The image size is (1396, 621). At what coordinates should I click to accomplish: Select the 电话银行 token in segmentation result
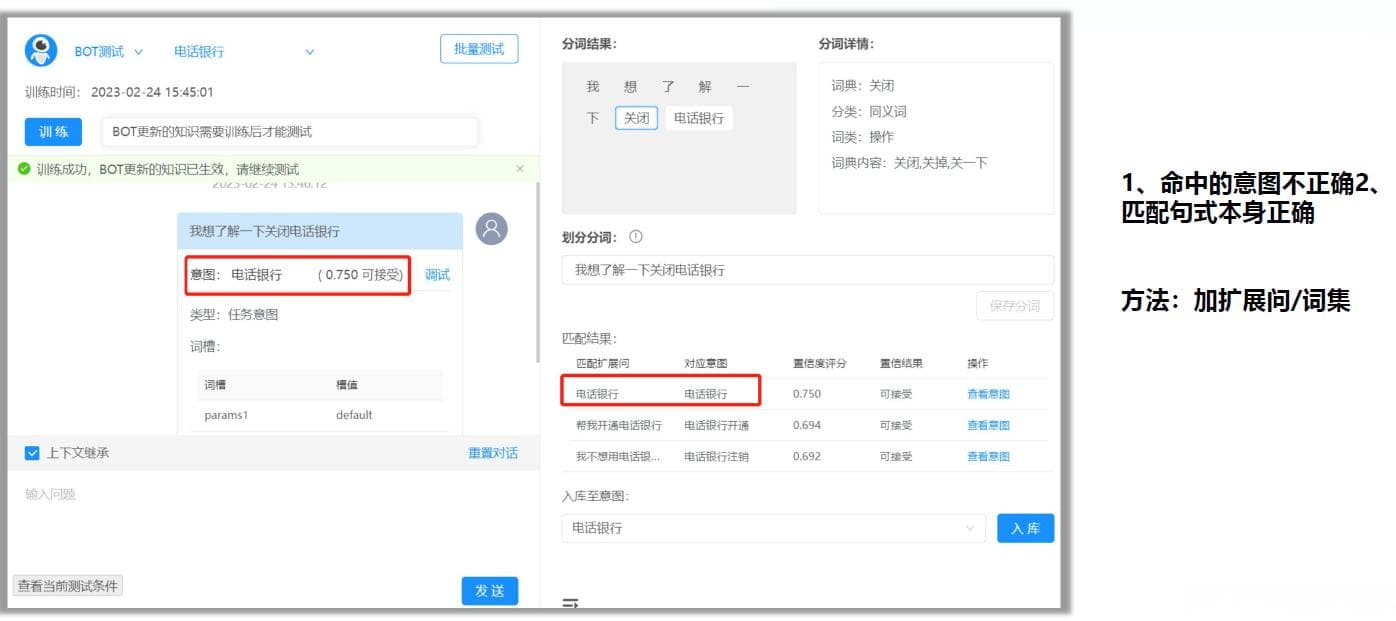click(x=699, y=118)
